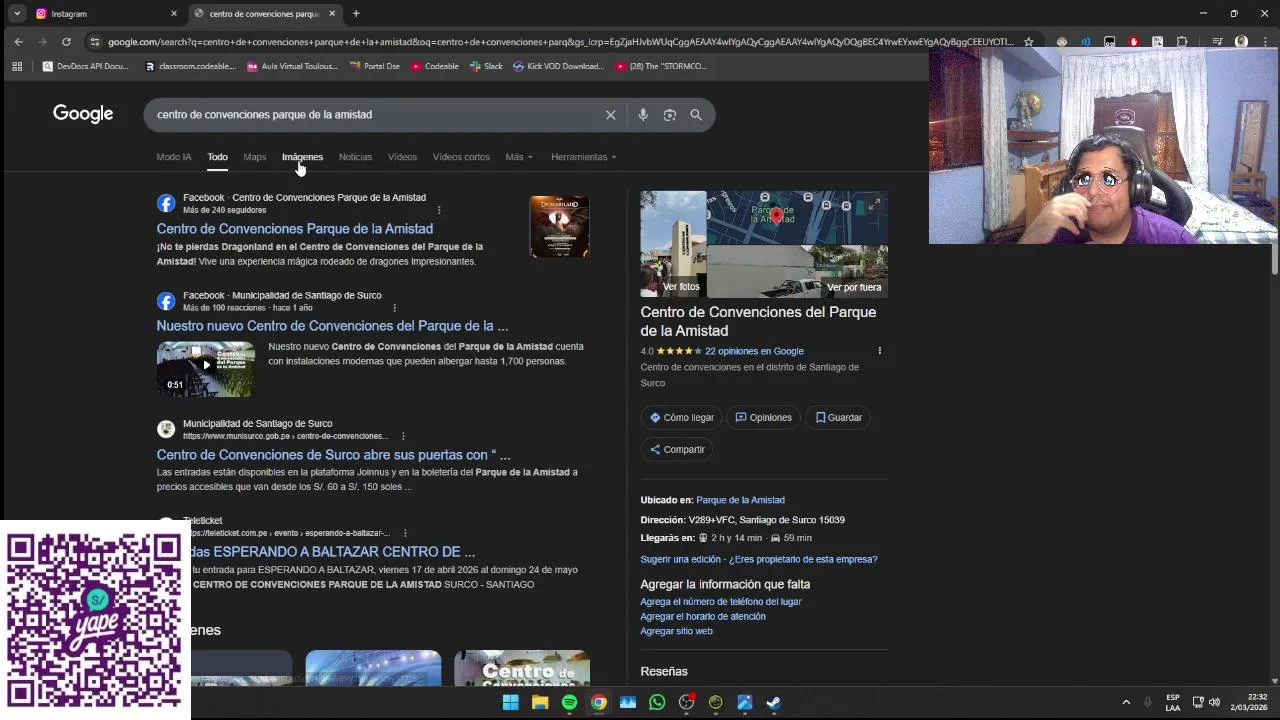Open the volume control in tray
Image resolution: width=1280 pixels, height=720 pixels.
[1215, 702]
